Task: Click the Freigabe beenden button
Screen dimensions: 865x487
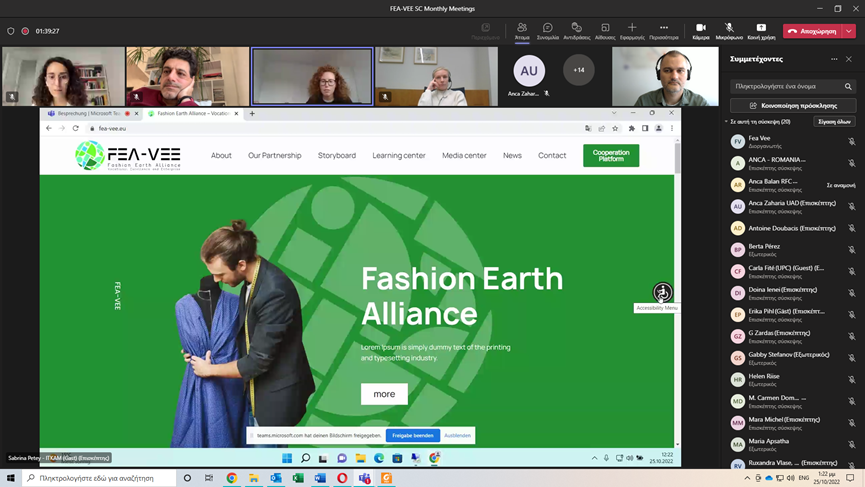Action: coord(413,436)
